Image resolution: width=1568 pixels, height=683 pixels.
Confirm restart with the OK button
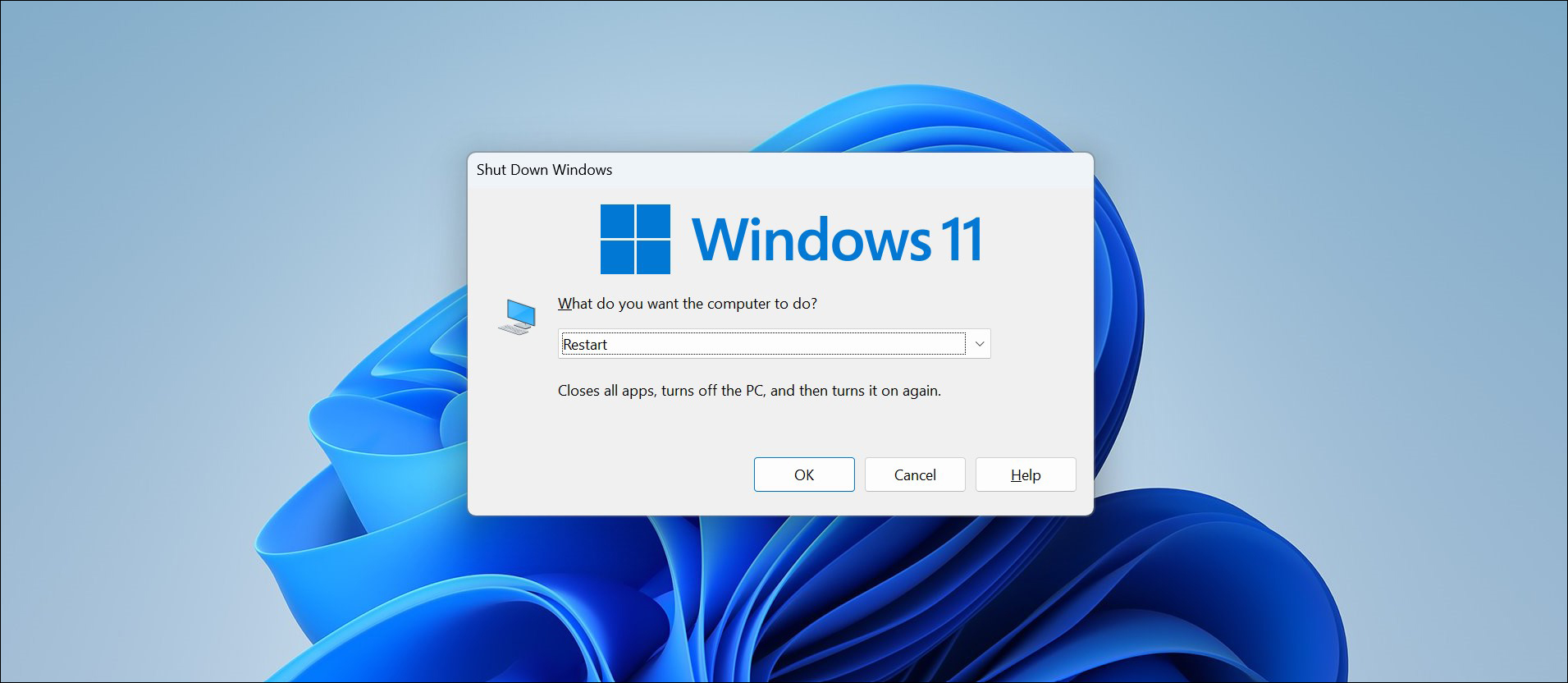(804, 474)
